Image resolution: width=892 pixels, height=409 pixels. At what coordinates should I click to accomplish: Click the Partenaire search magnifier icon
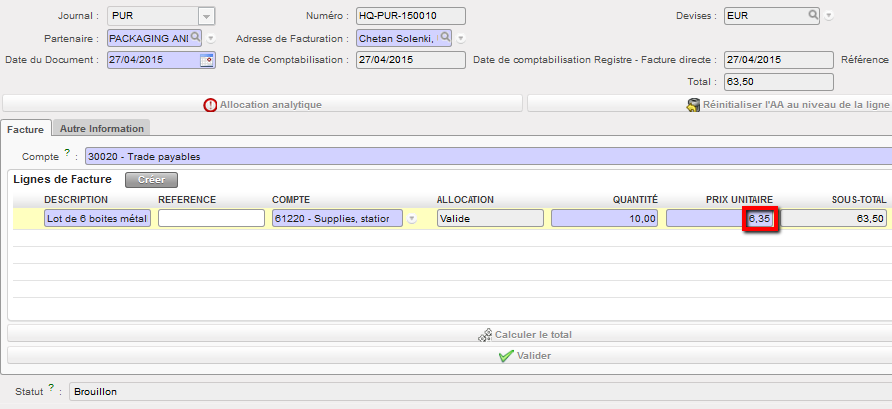(x=196, y=37)
